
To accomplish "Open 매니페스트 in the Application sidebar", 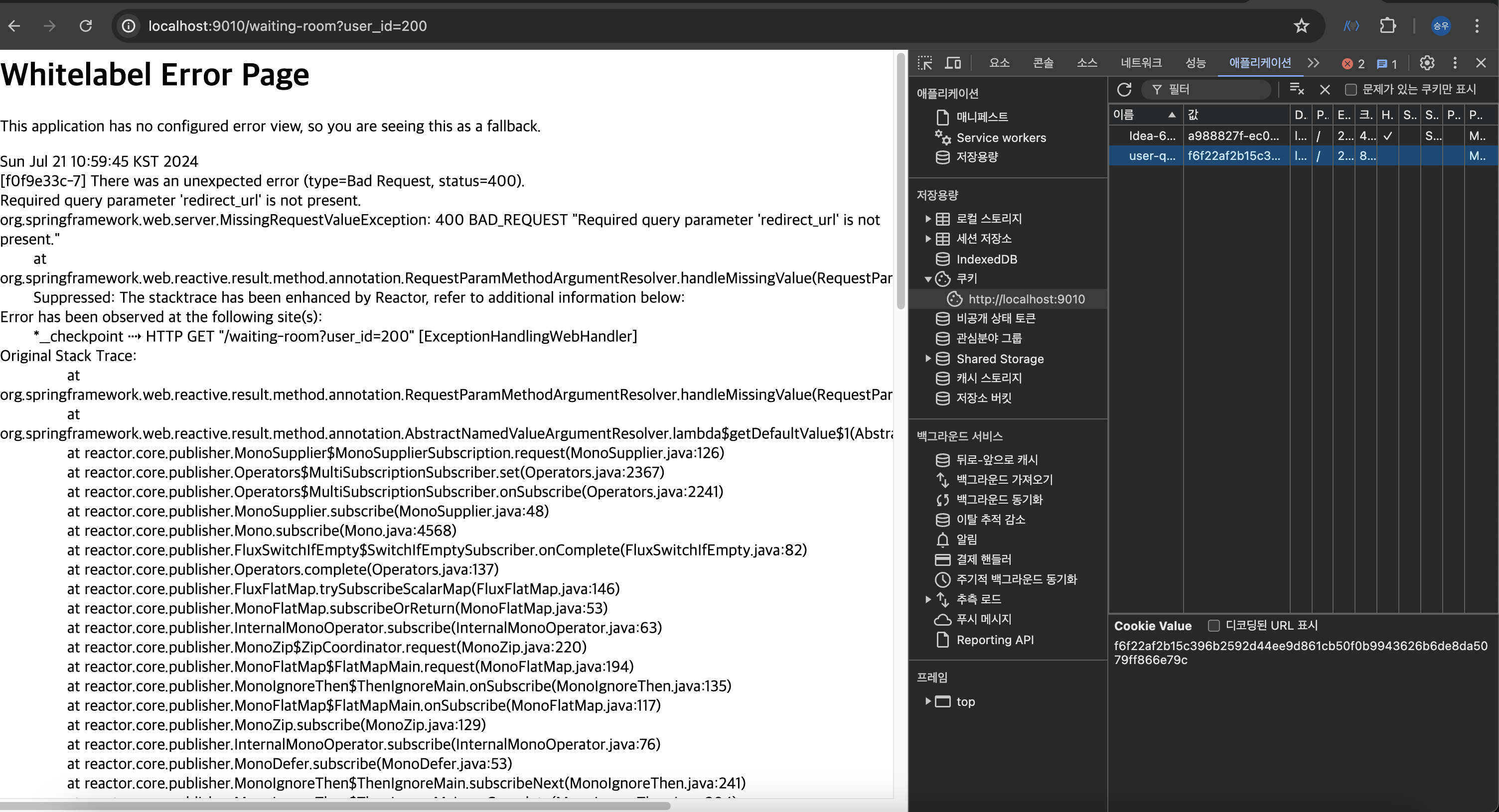I will pyautogui.click(x=982, y=117).
